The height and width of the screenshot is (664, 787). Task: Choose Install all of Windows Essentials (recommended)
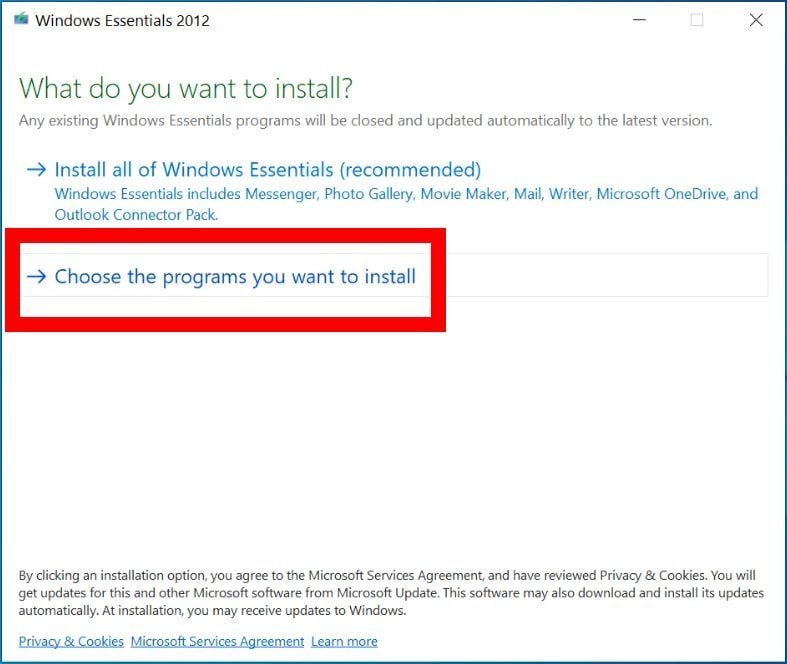(x=268, y=170)
